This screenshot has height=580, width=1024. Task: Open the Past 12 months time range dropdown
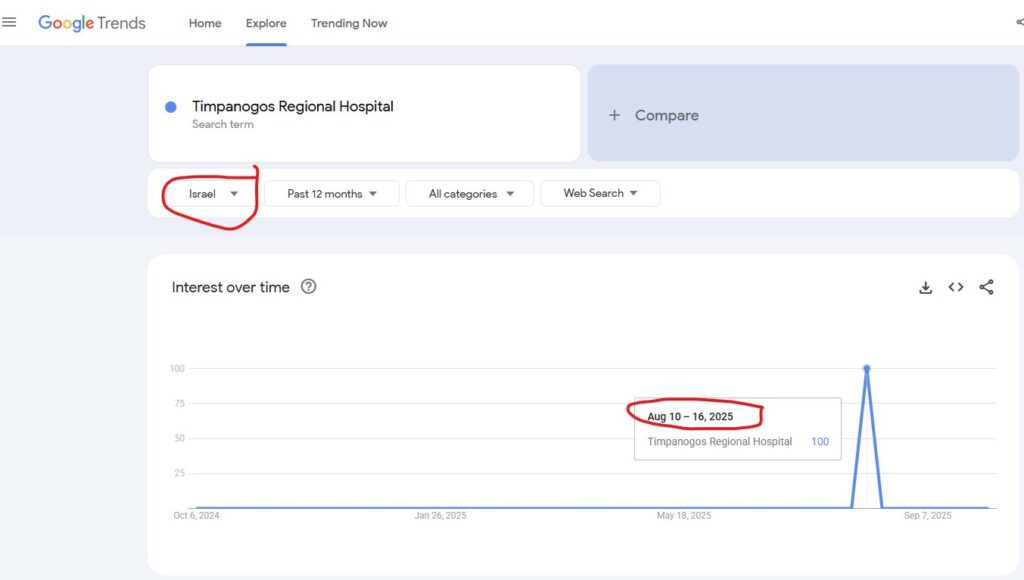tap(332, 194)
